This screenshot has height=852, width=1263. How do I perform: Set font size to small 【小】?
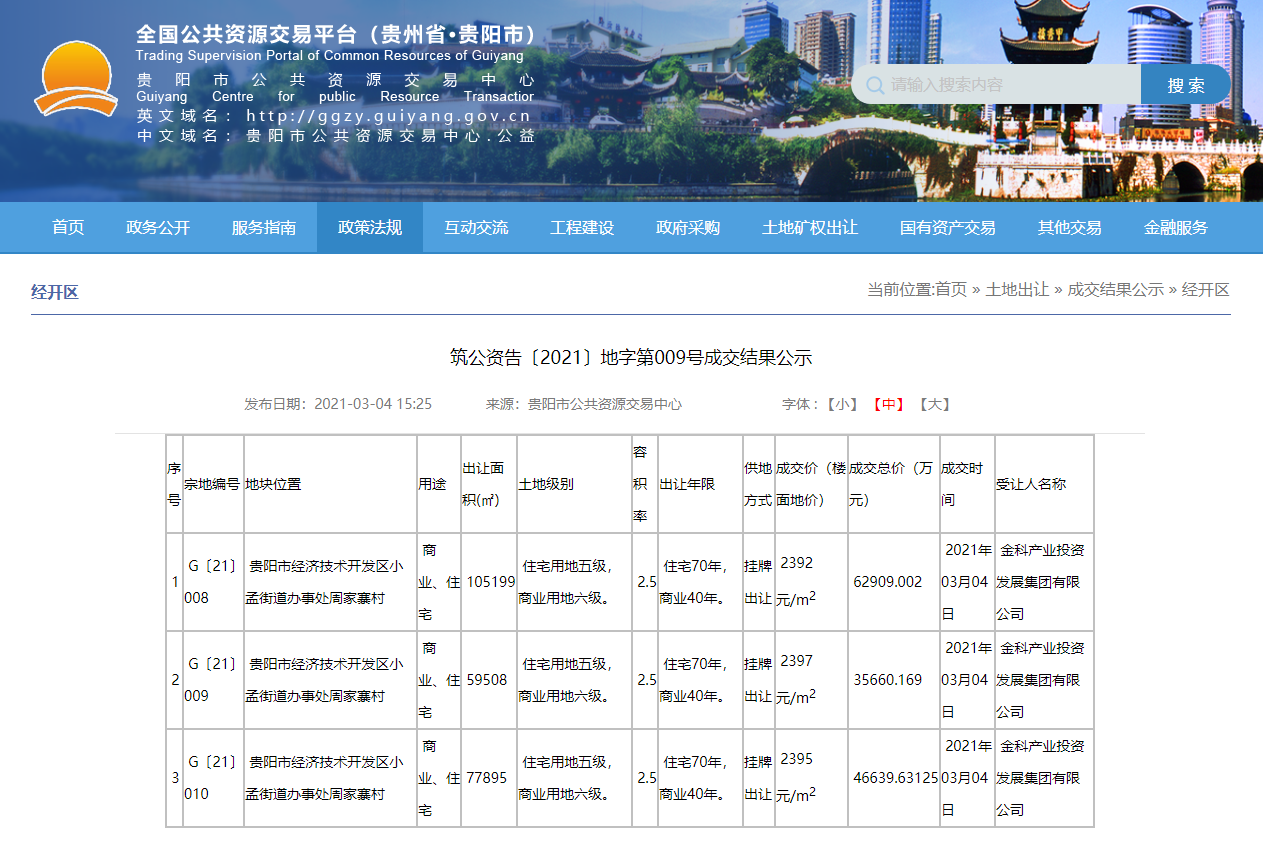(x=841, y=404)
